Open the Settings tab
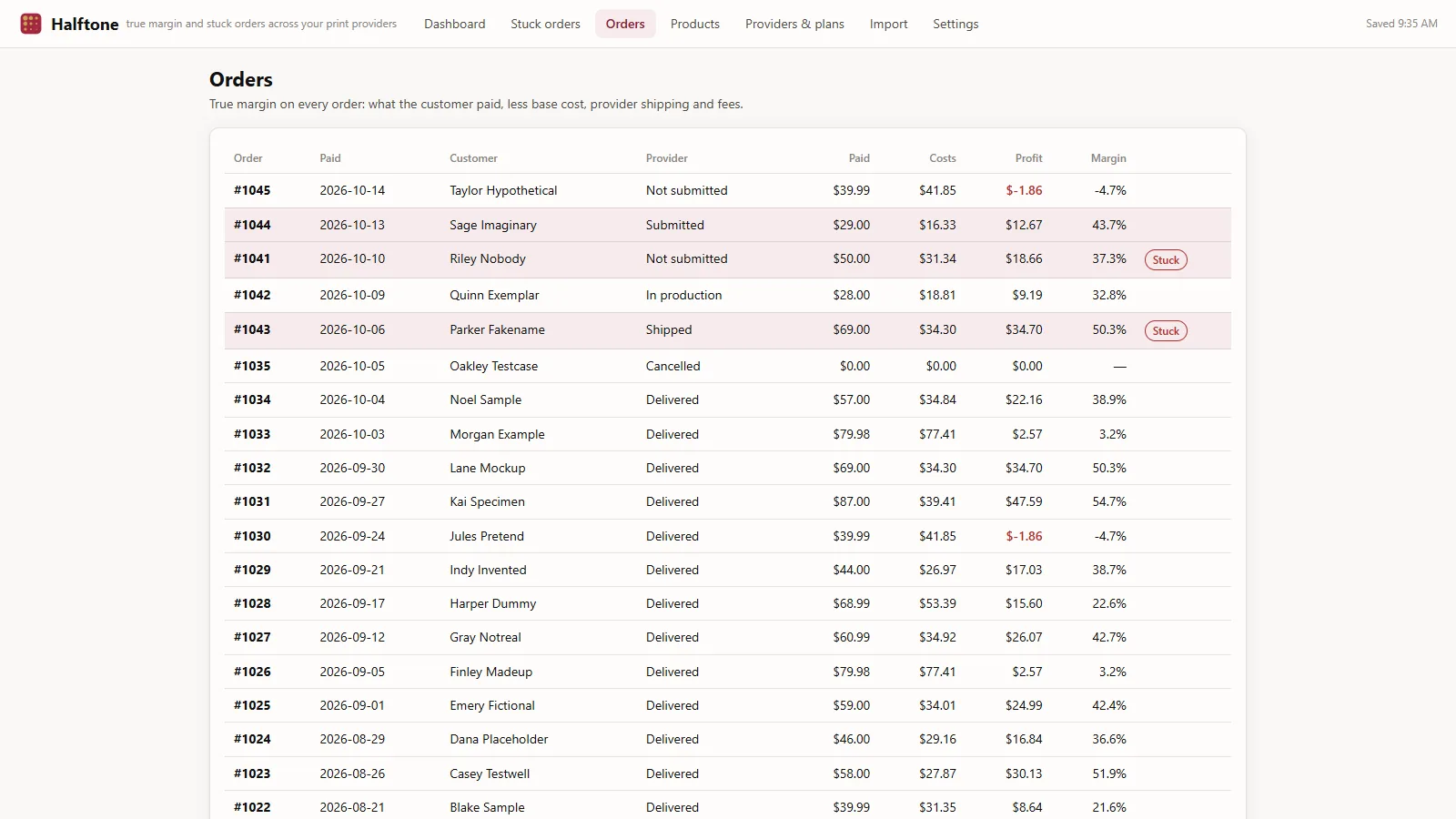 [x=955, y=24]
